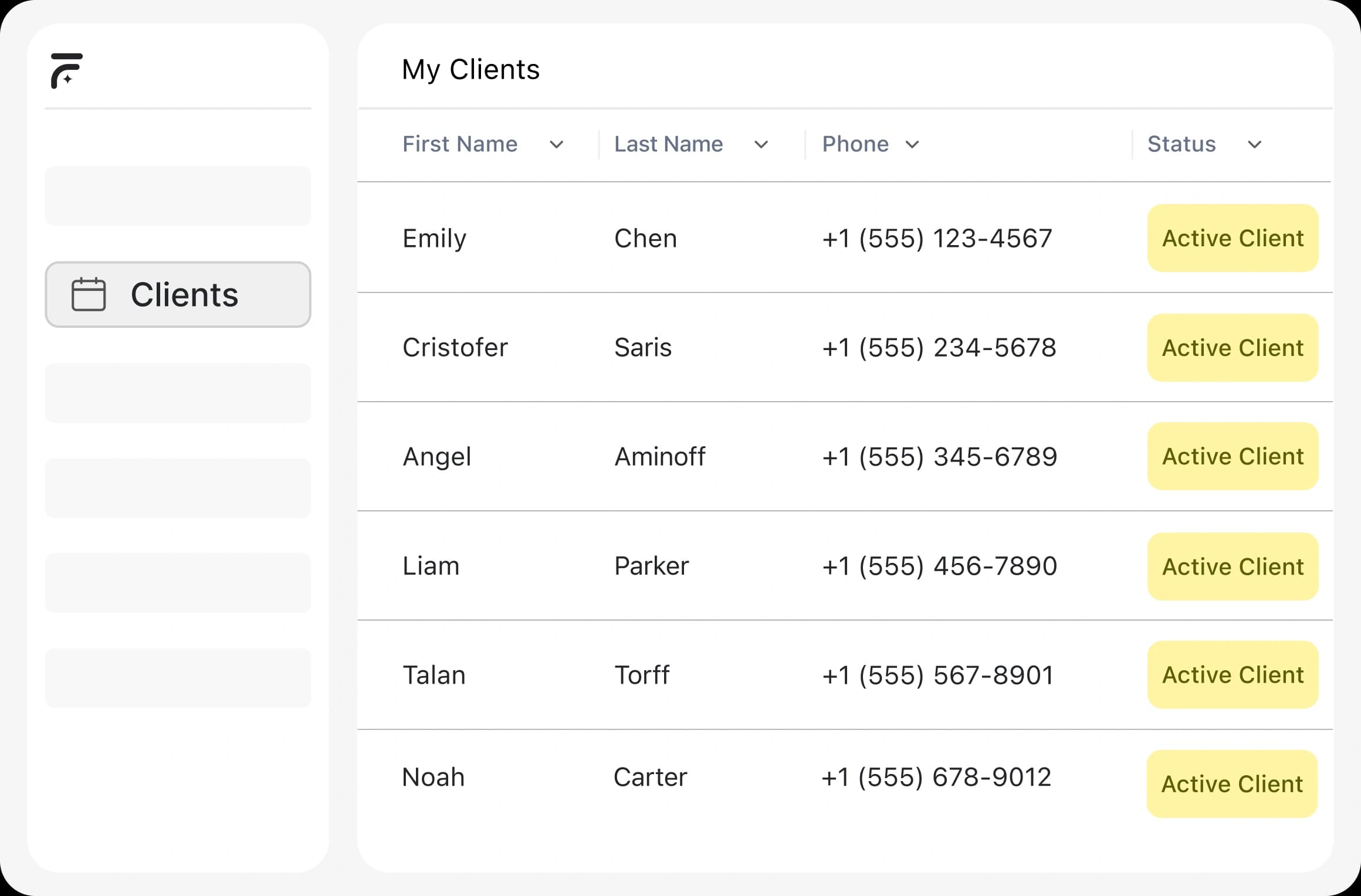The height and width of the screenshot is (896, 1361).
Task: Select the last name Aminoff
Action: [x=659, y=457]
